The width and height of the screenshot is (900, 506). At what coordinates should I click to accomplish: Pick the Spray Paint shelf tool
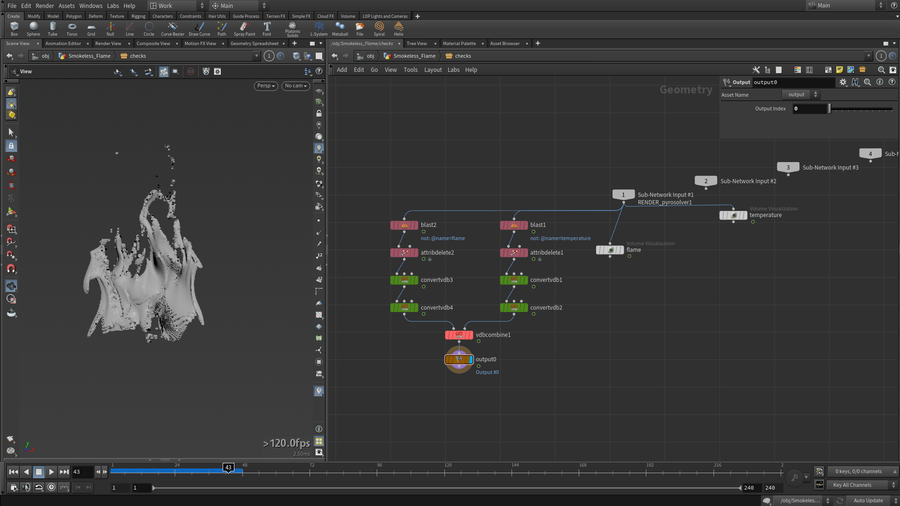[x=245, y=29]
